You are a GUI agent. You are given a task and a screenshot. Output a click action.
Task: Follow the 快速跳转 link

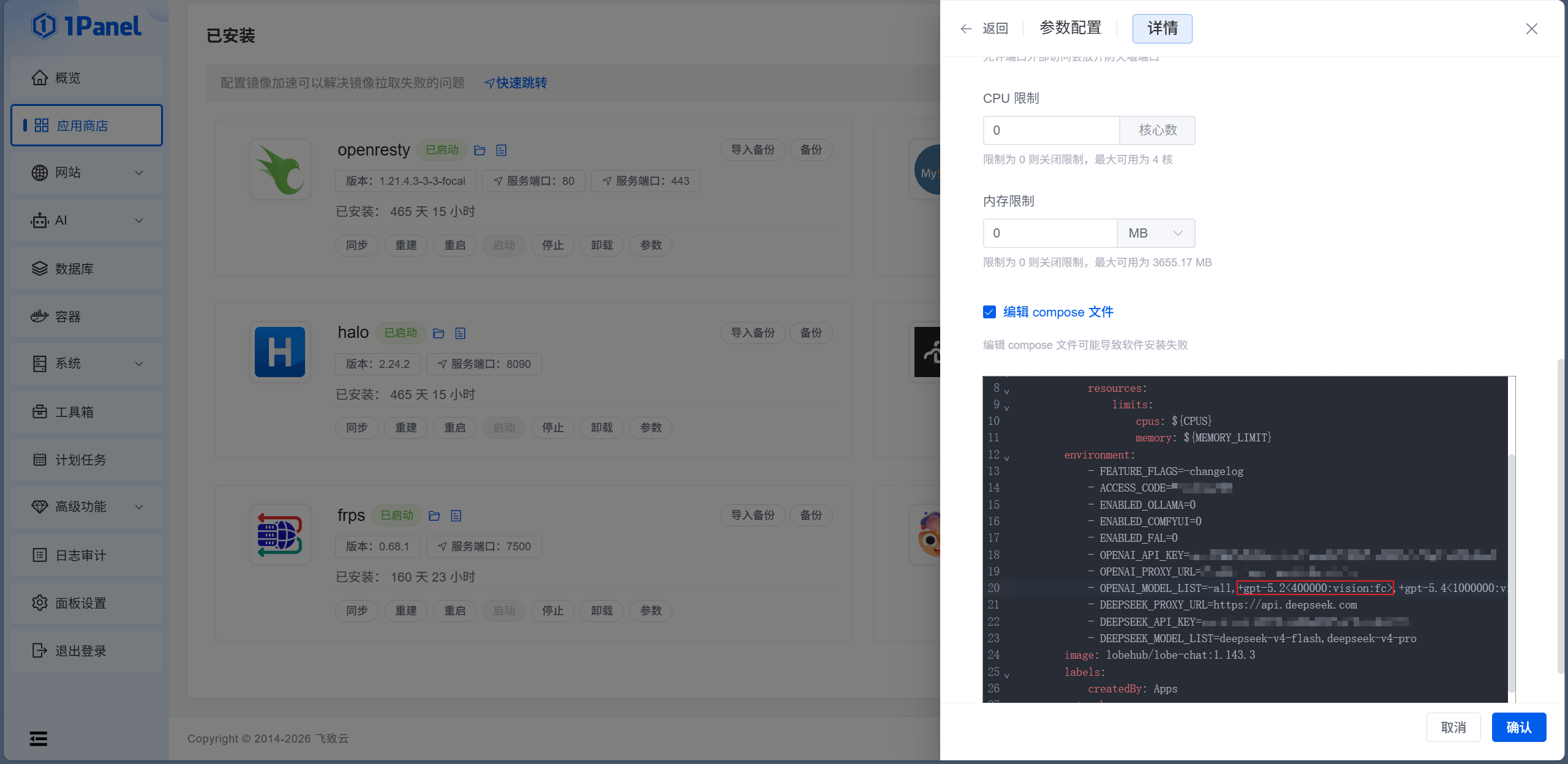pos(516,83)
